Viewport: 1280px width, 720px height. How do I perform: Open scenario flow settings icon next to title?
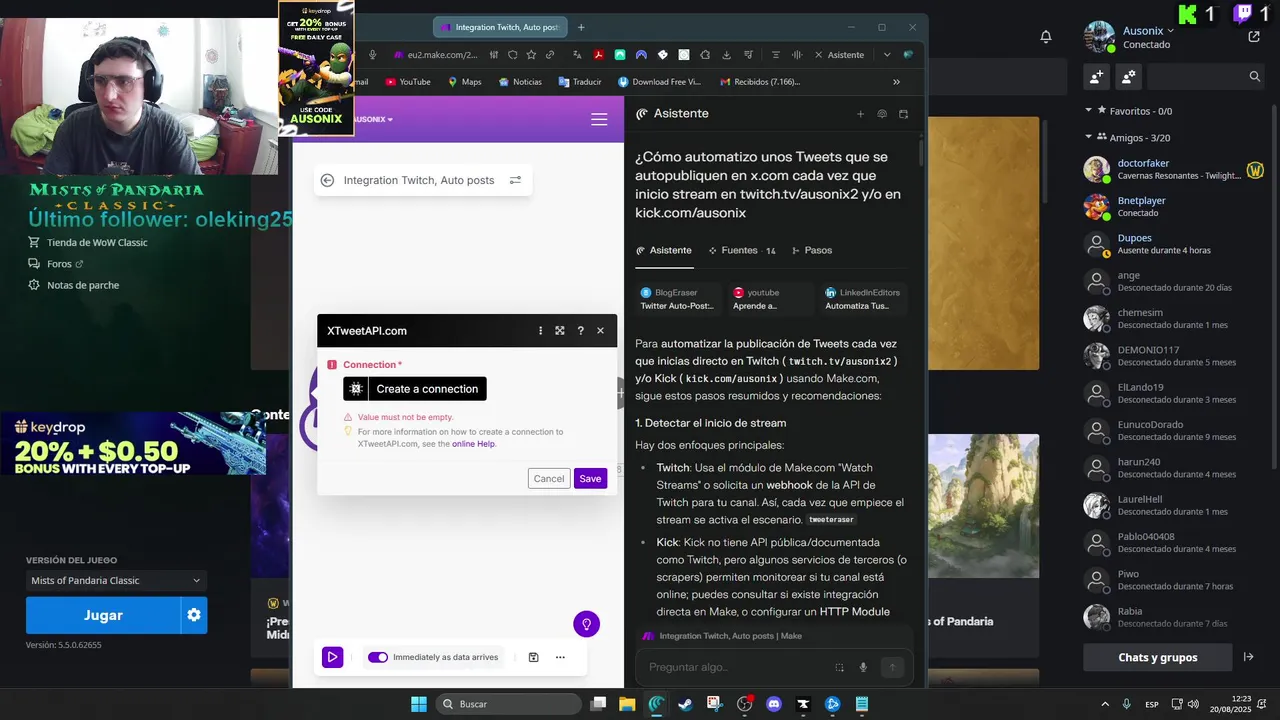(515, 180)
